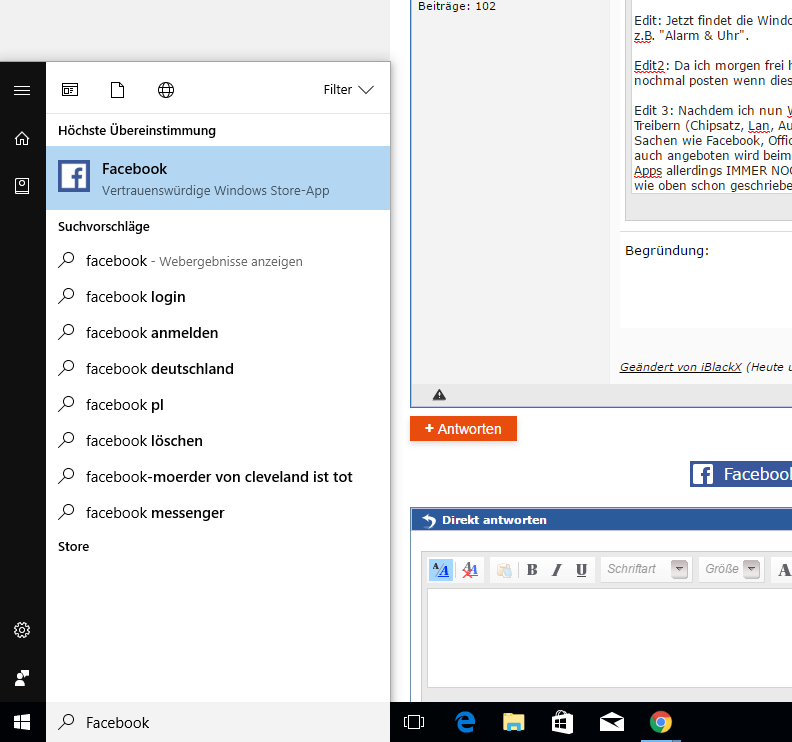Viewport: 792px width, 742px height.
Task: Filter results by Documents icon
Action: pyautogui.click(x=117, y=90)
